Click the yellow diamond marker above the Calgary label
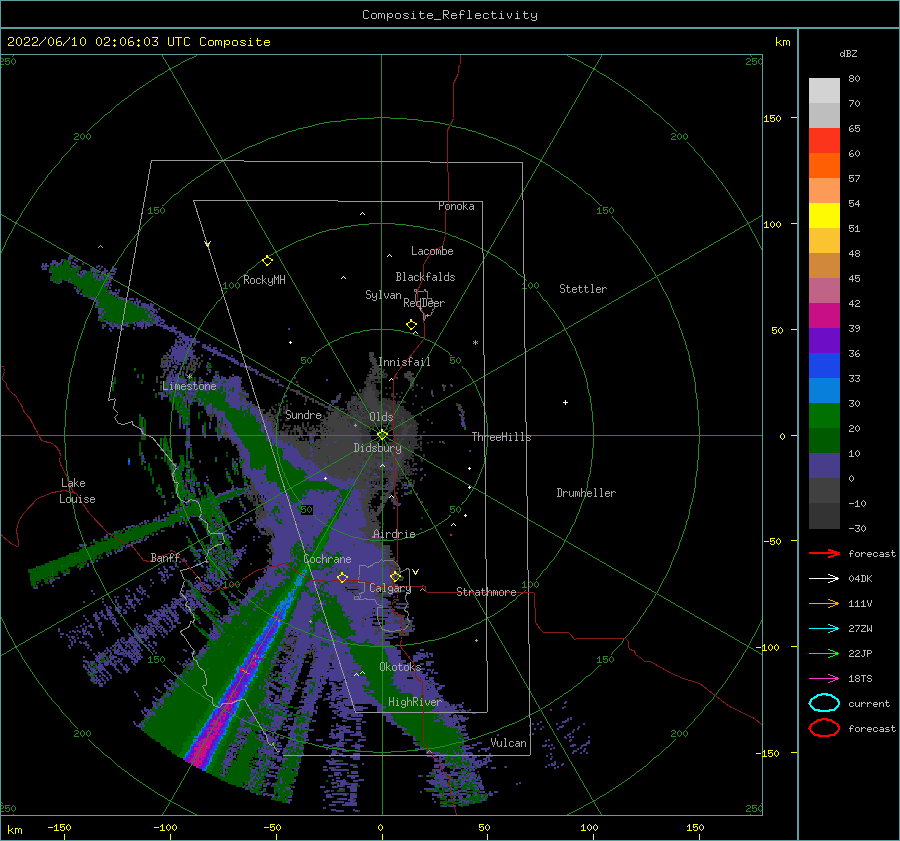Screen dimensions: 900x841 tap(395, 576)
